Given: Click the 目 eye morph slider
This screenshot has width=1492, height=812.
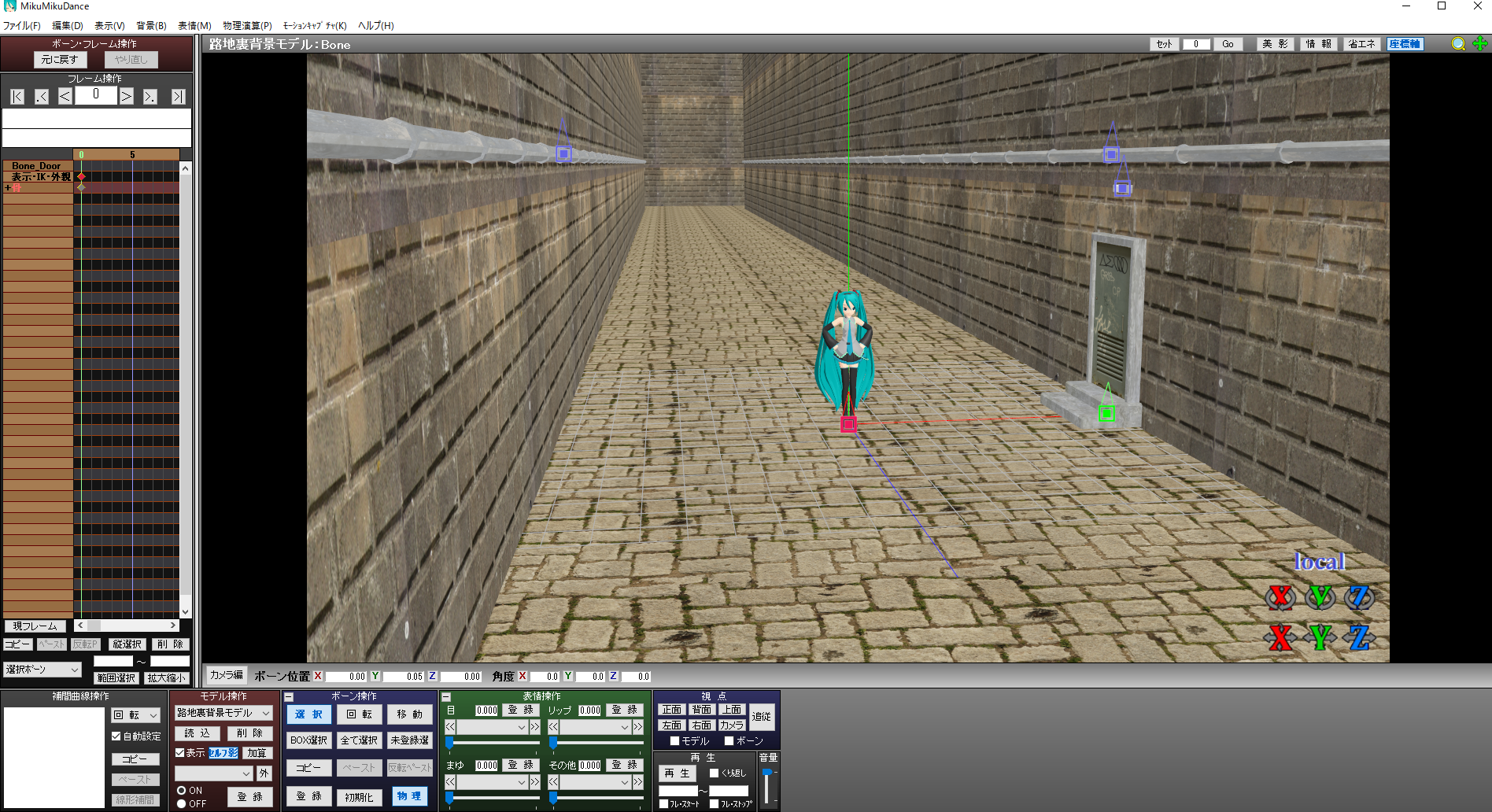Looking at the screenshot, I should pyautogui.click(x=493, y=742).
